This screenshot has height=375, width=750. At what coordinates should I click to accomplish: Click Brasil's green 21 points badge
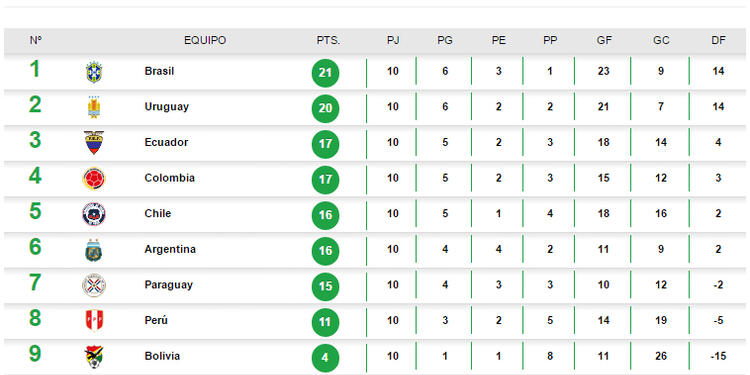(x=325, y=73)
